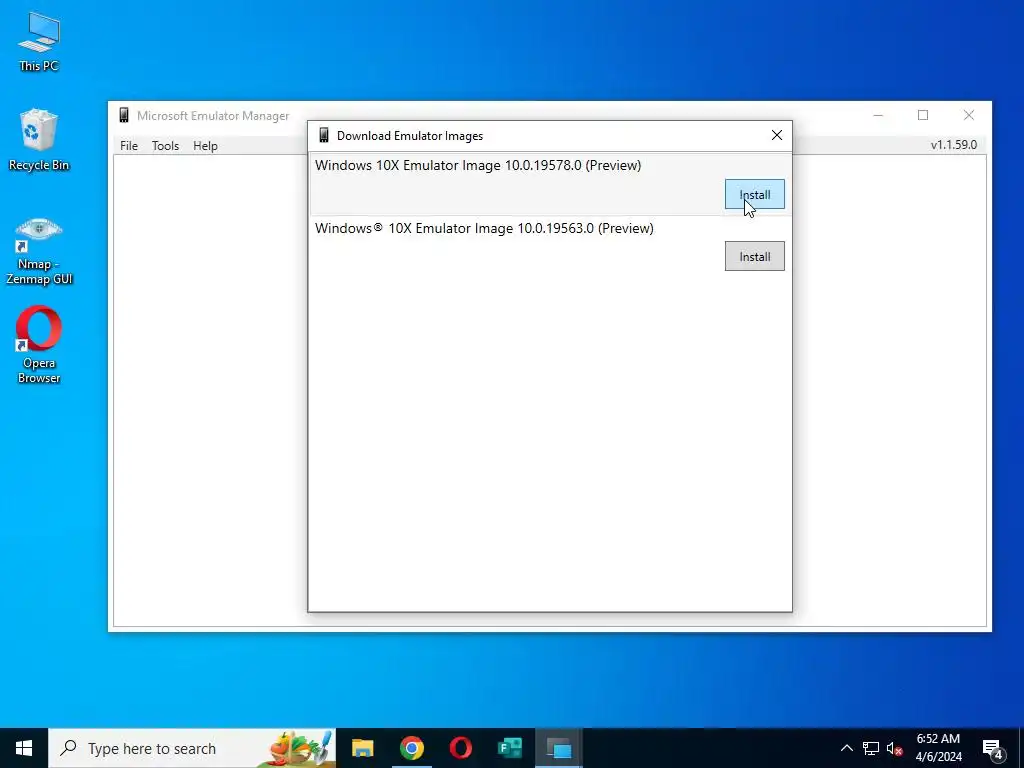The width and height of the screenshot is (1024, 768).
Task: Select the 10.0.19578.0 emulator image text
Action: [478, 165]
